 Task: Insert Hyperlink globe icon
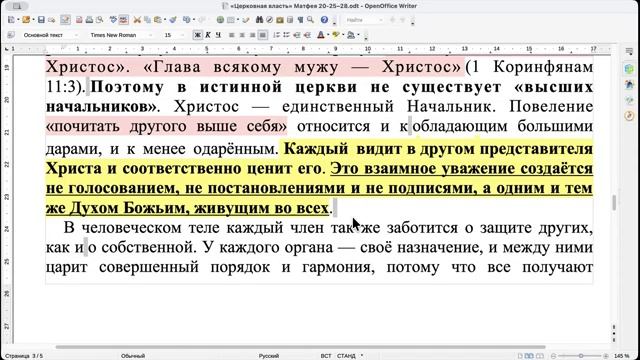(x=220, y=20)
